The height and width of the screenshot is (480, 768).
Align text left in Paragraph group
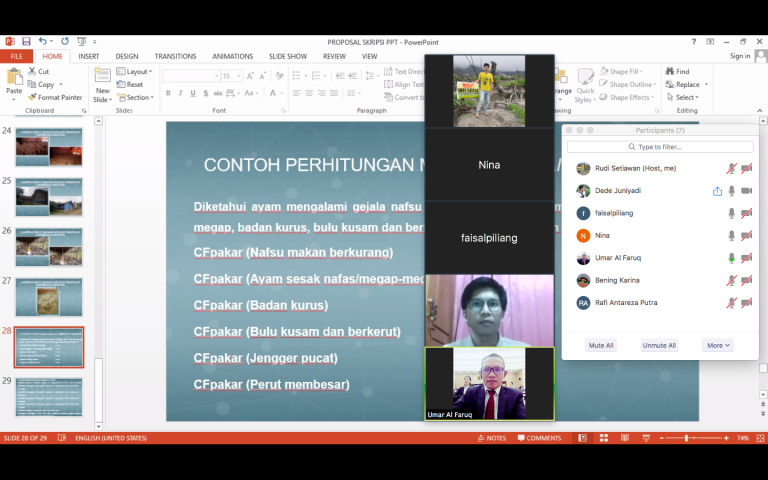296,93
